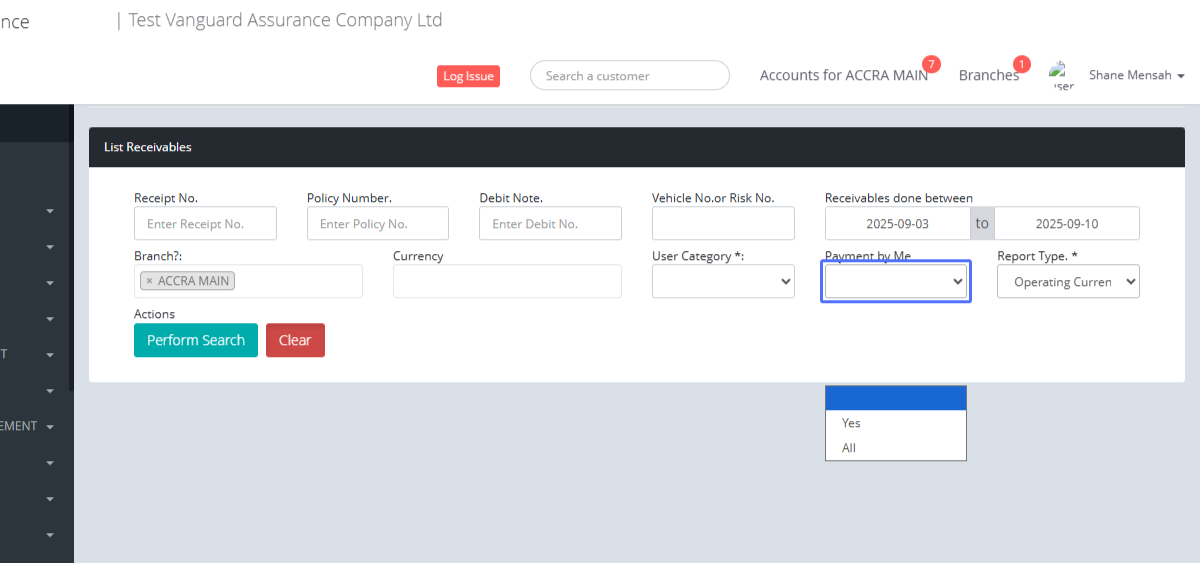Remove the ACCRA MAIN branch tag

click(x=149, y=281)
